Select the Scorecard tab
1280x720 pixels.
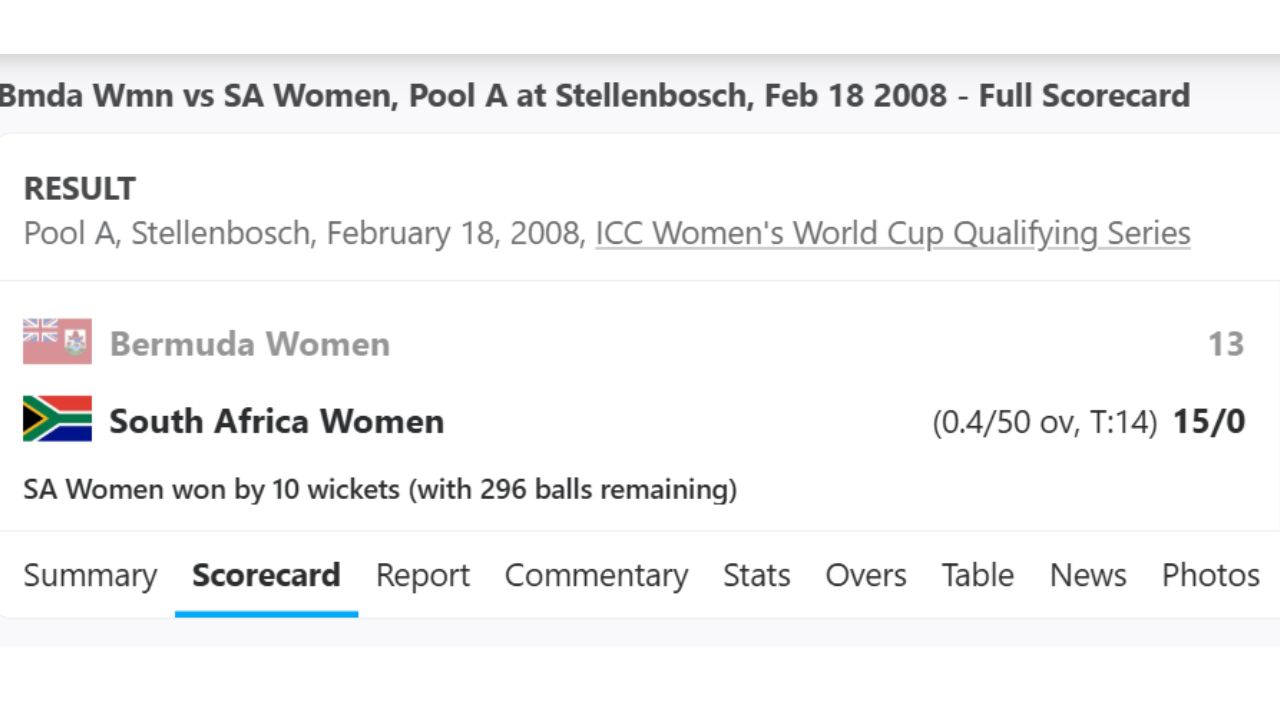pyautogui.click(x=266, y=575)
